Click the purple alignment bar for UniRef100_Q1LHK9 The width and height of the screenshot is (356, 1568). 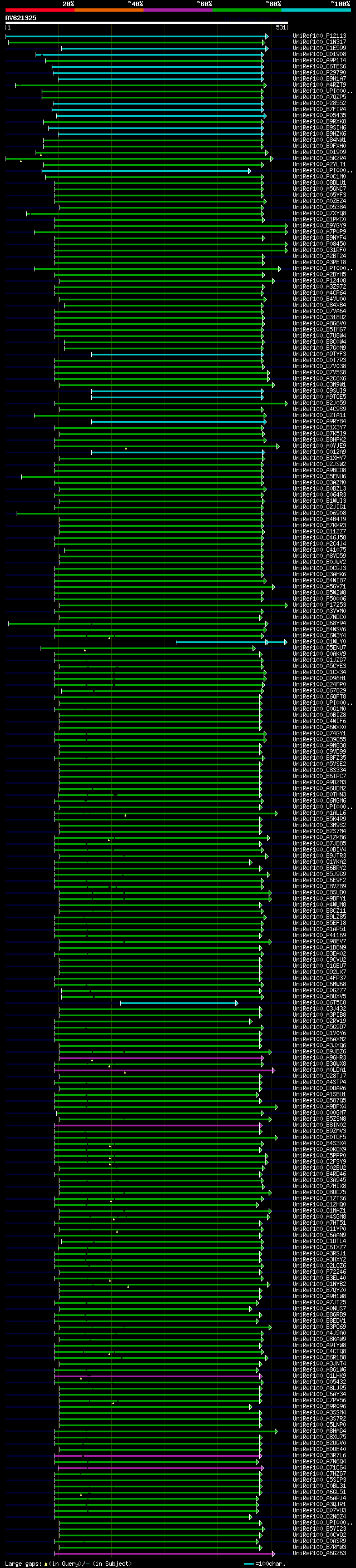(x=158, y=1376)
